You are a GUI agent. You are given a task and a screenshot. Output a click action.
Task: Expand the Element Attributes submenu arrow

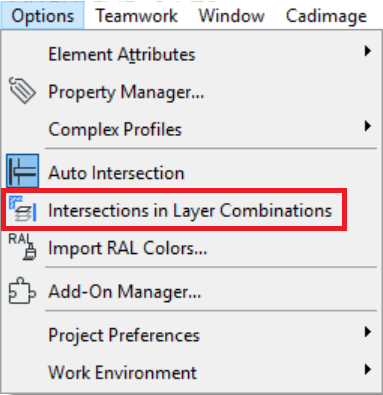point(368,51)
